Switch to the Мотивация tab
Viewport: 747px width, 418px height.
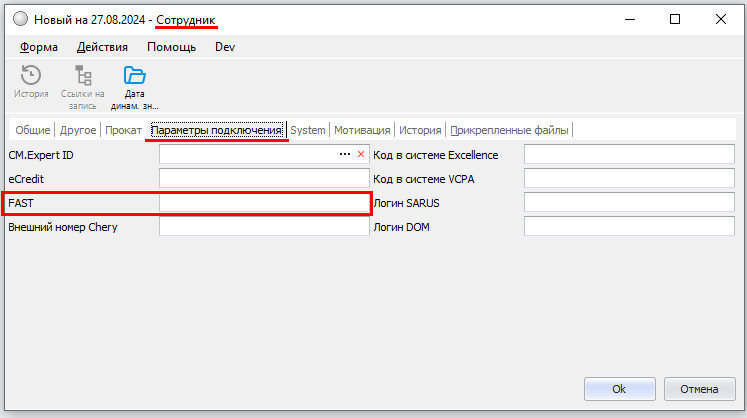362,130
